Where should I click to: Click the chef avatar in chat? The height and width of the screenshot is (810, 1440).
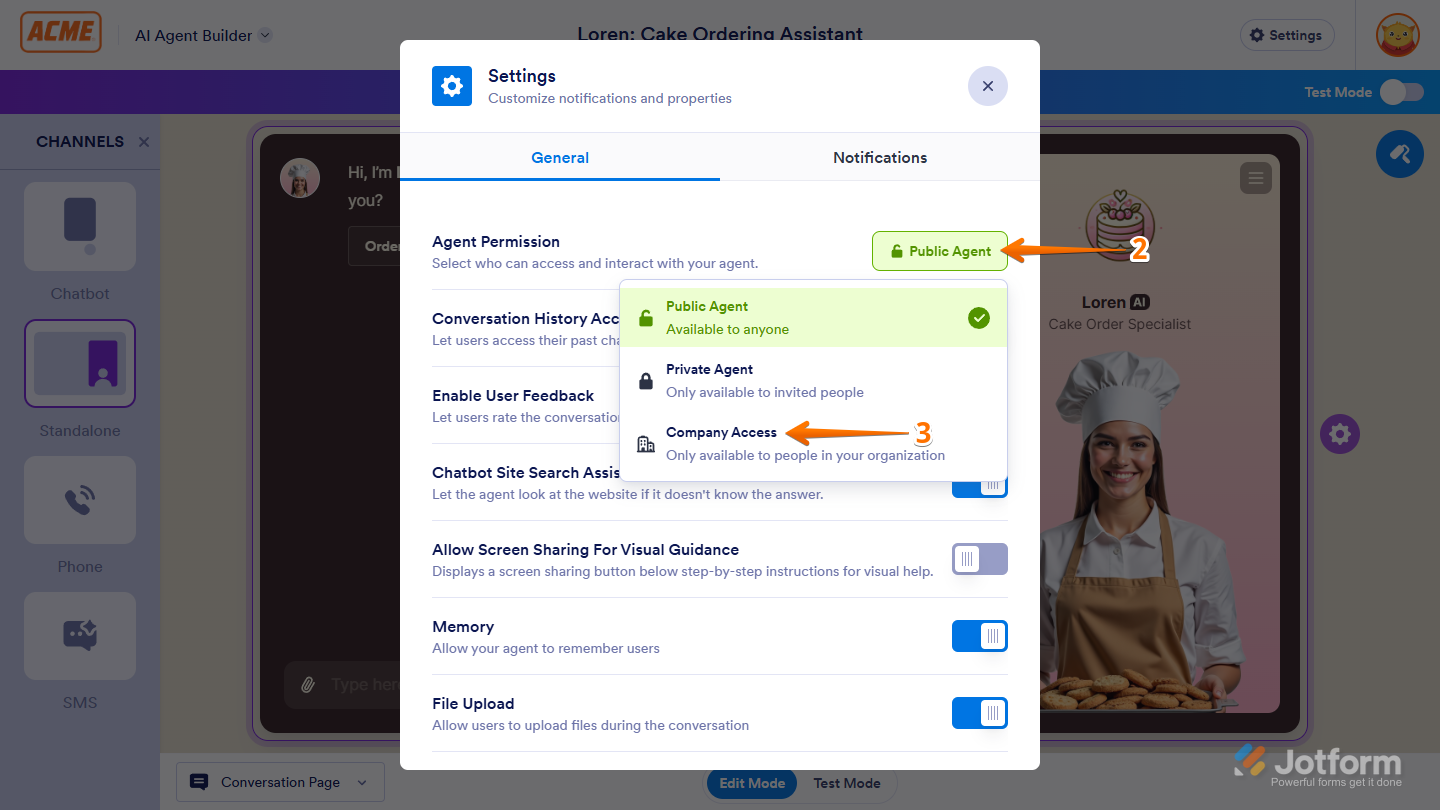click(x=300, y=177)
